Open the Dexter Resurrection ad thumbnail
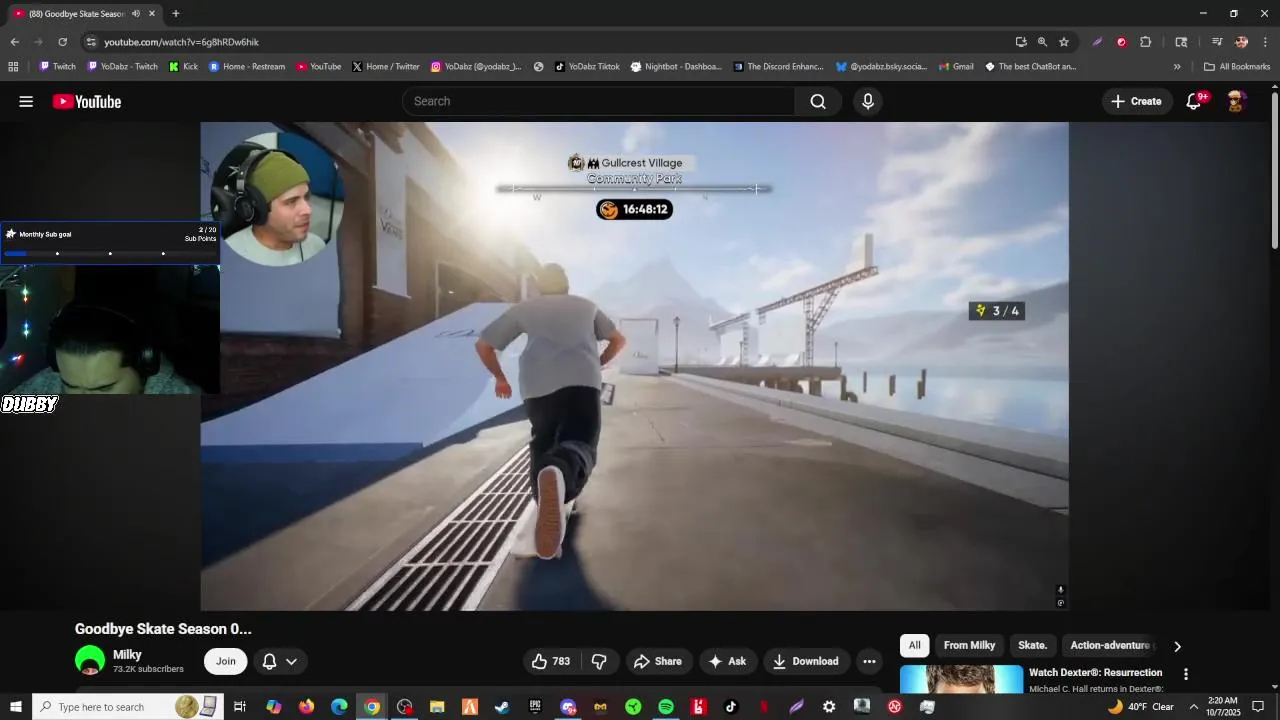The width and height of the screenshot is (1280, 720). tap(961, 679)
